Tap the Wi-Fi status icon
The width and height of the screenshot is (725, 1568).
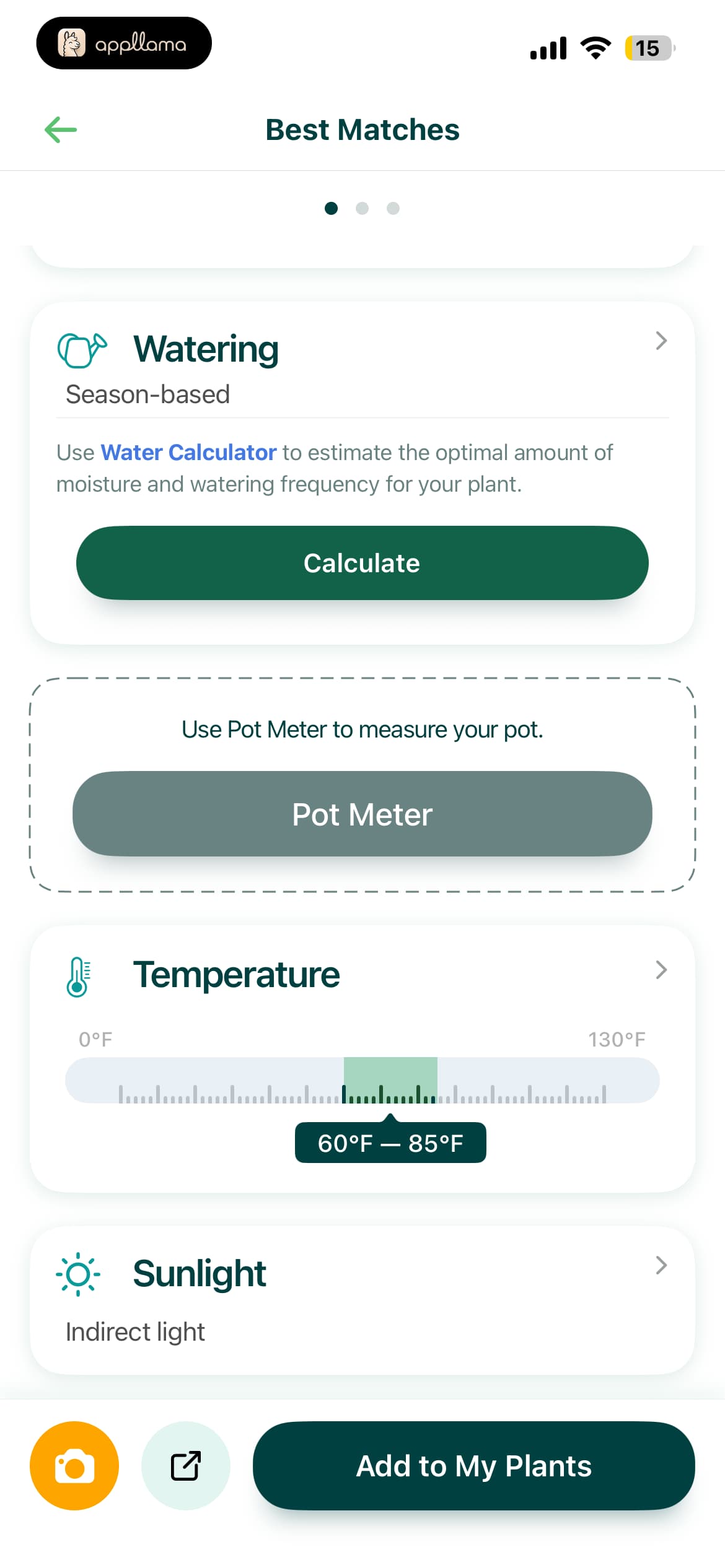coord(595,48)
